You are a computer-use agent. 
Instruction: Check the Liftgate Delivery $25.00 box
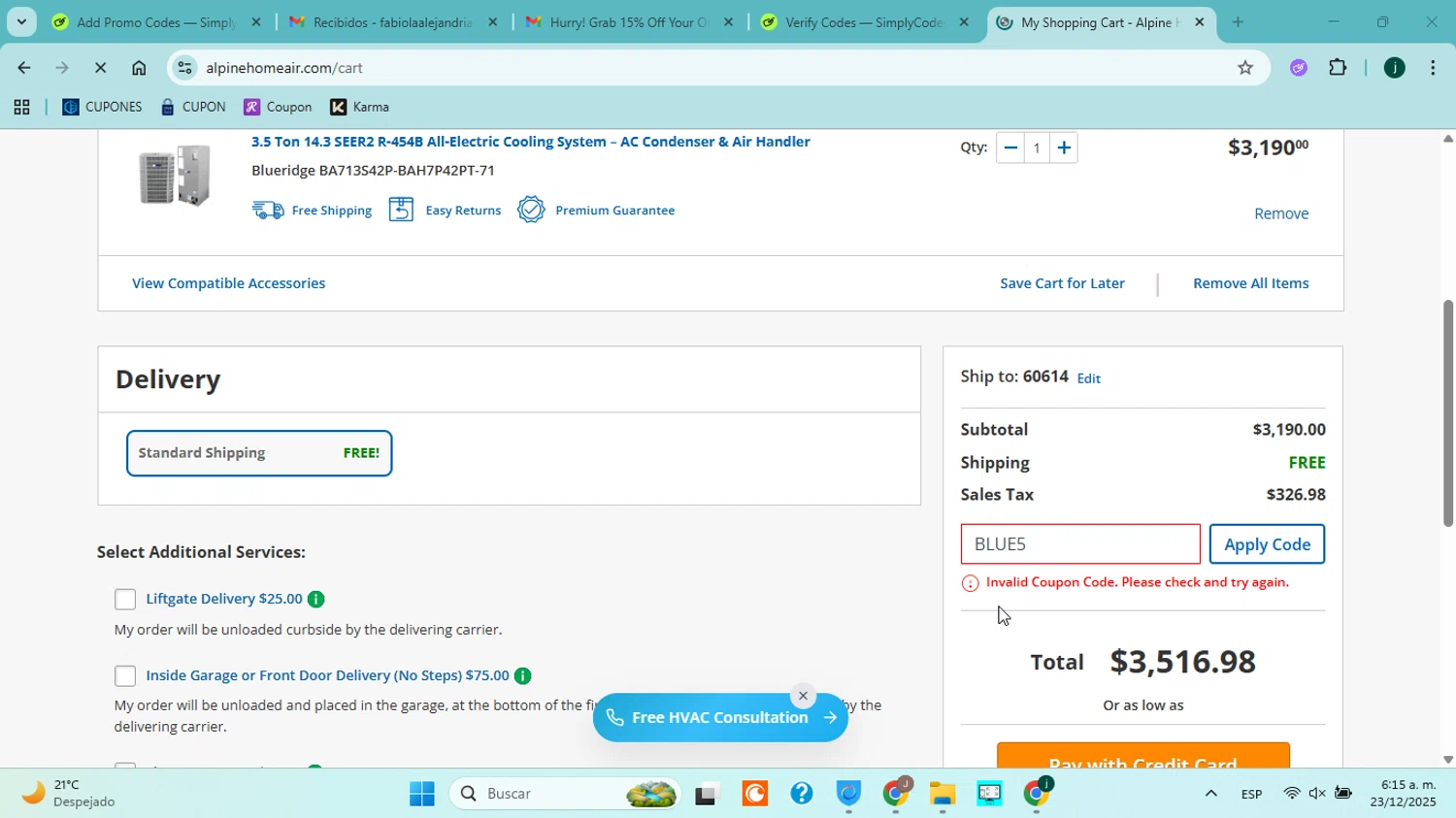[x=125, y=600]
